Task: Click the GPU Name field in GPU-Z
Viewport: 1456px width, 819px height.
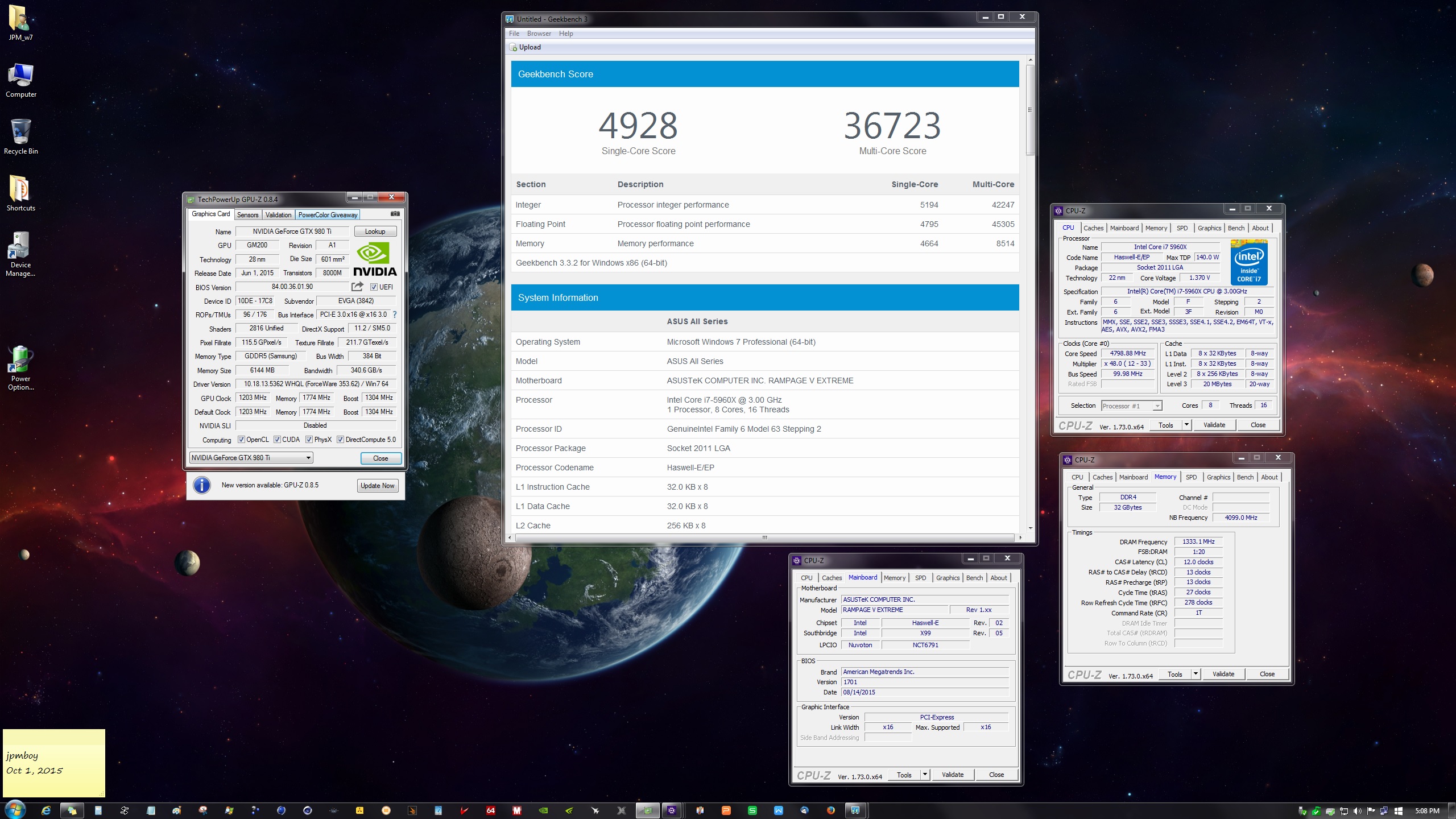Action: click(x=292, y=231)
